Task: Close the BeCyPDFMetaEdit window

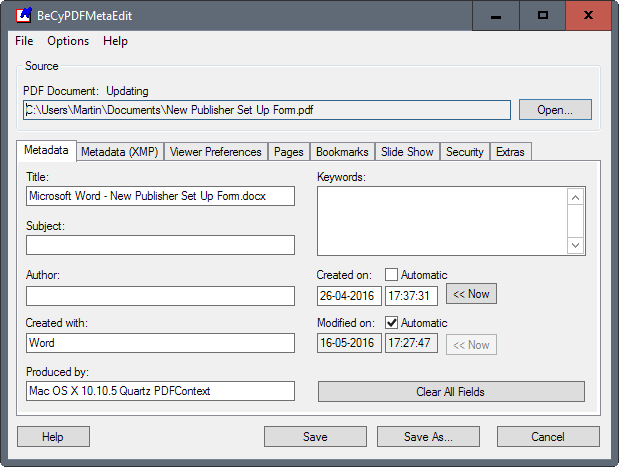Action: click(588, 16)
